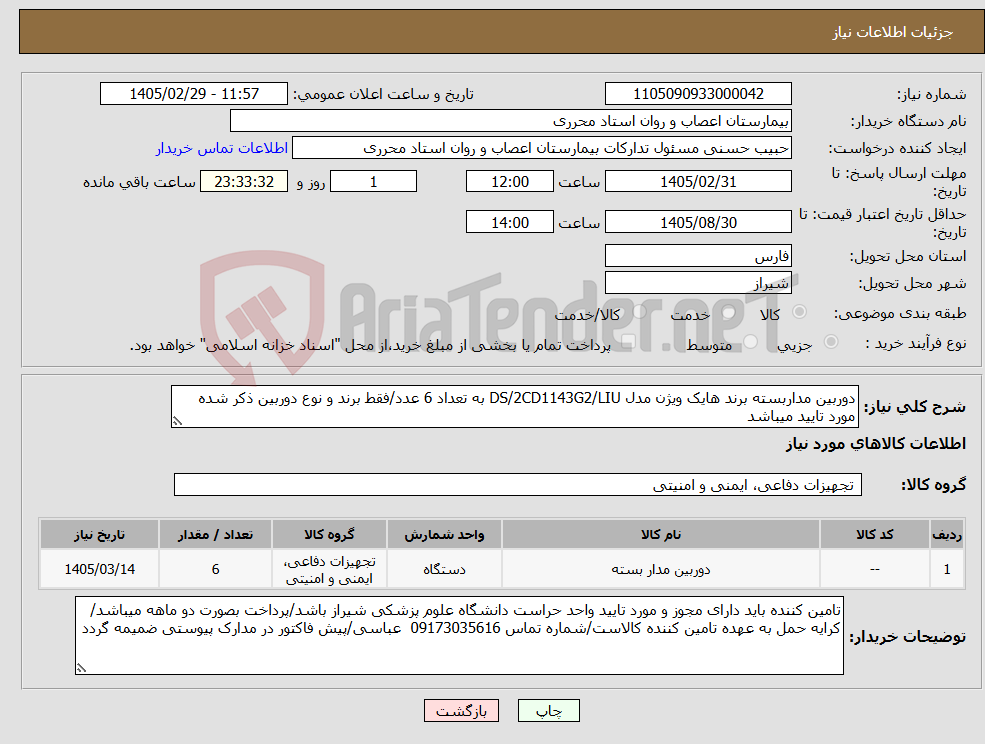Click the کد کالا column header
The height and width of the screenshot is (744, 985).
click(874, 534)
